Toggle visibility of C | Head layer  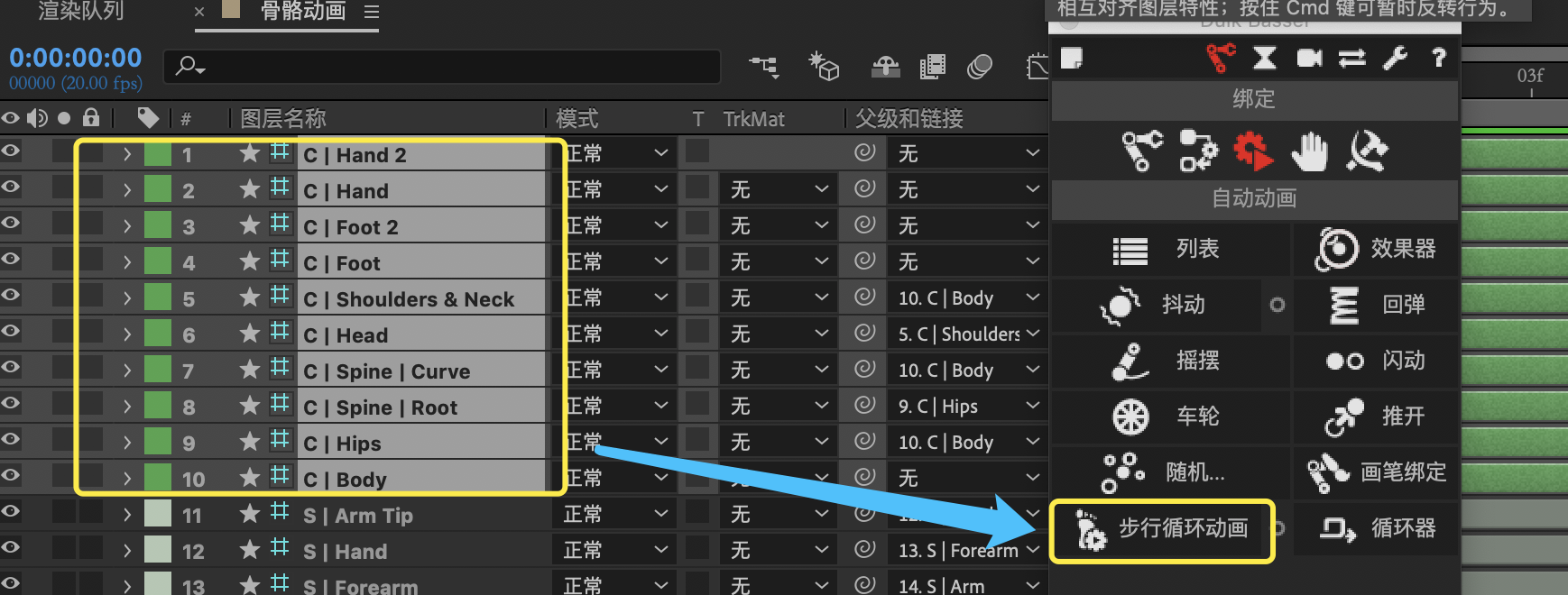coord(11,331)
